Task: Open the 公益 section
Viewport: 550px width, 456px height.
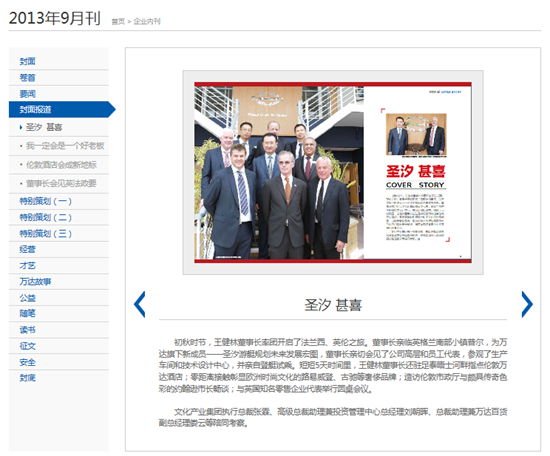Action: coord(27,298)
